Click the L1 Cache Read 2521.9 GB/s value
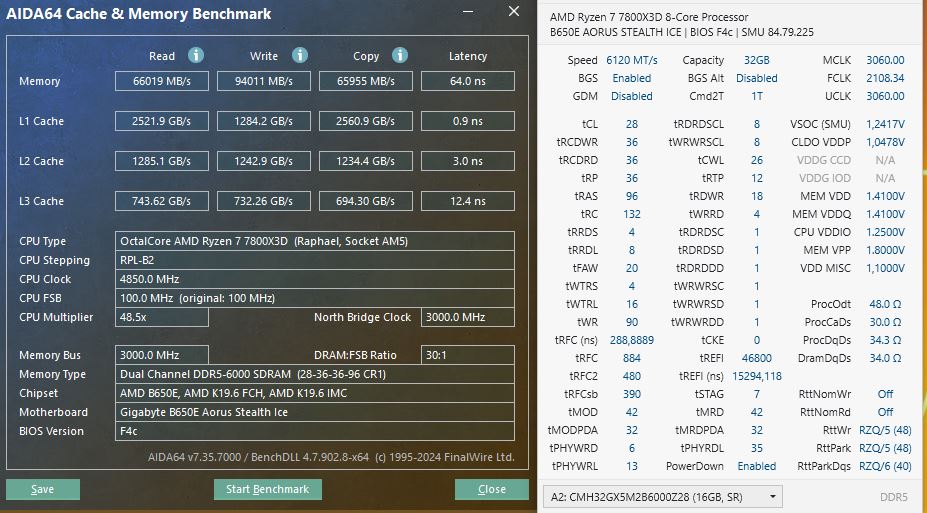Viewport: 927px width, 513px height. coord(161,121)
